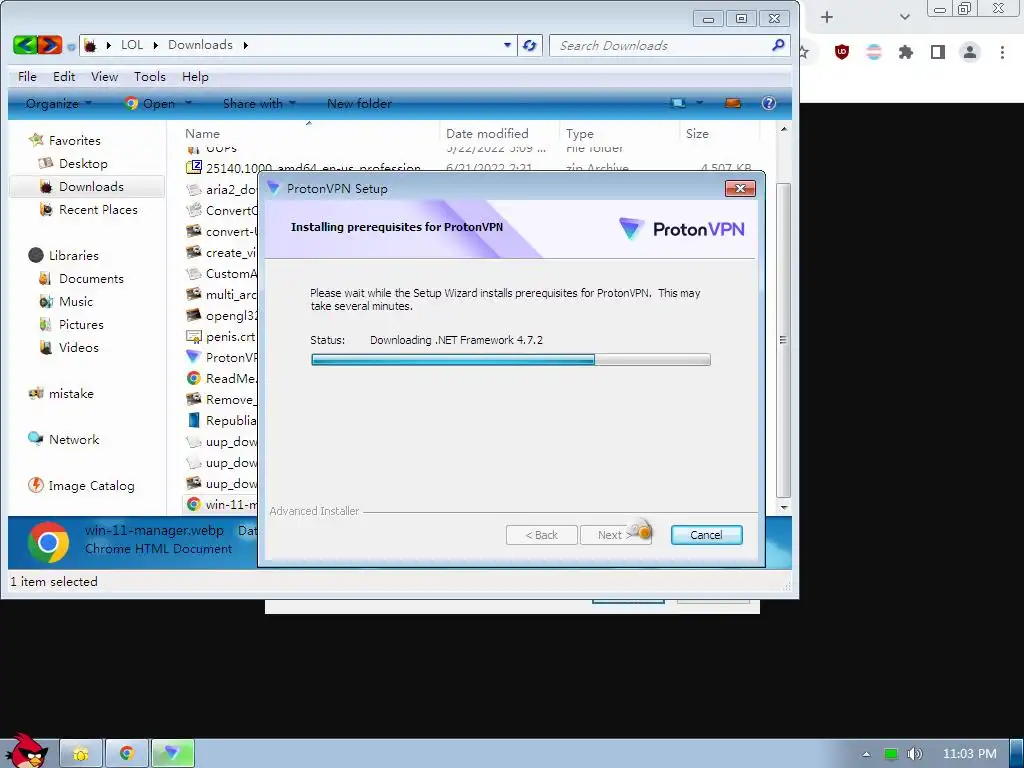Image resolution: width=1024 pixels, height=768 pixels.
Task: Click LOL in the address breadcrumb
Action: pos(132,44)
